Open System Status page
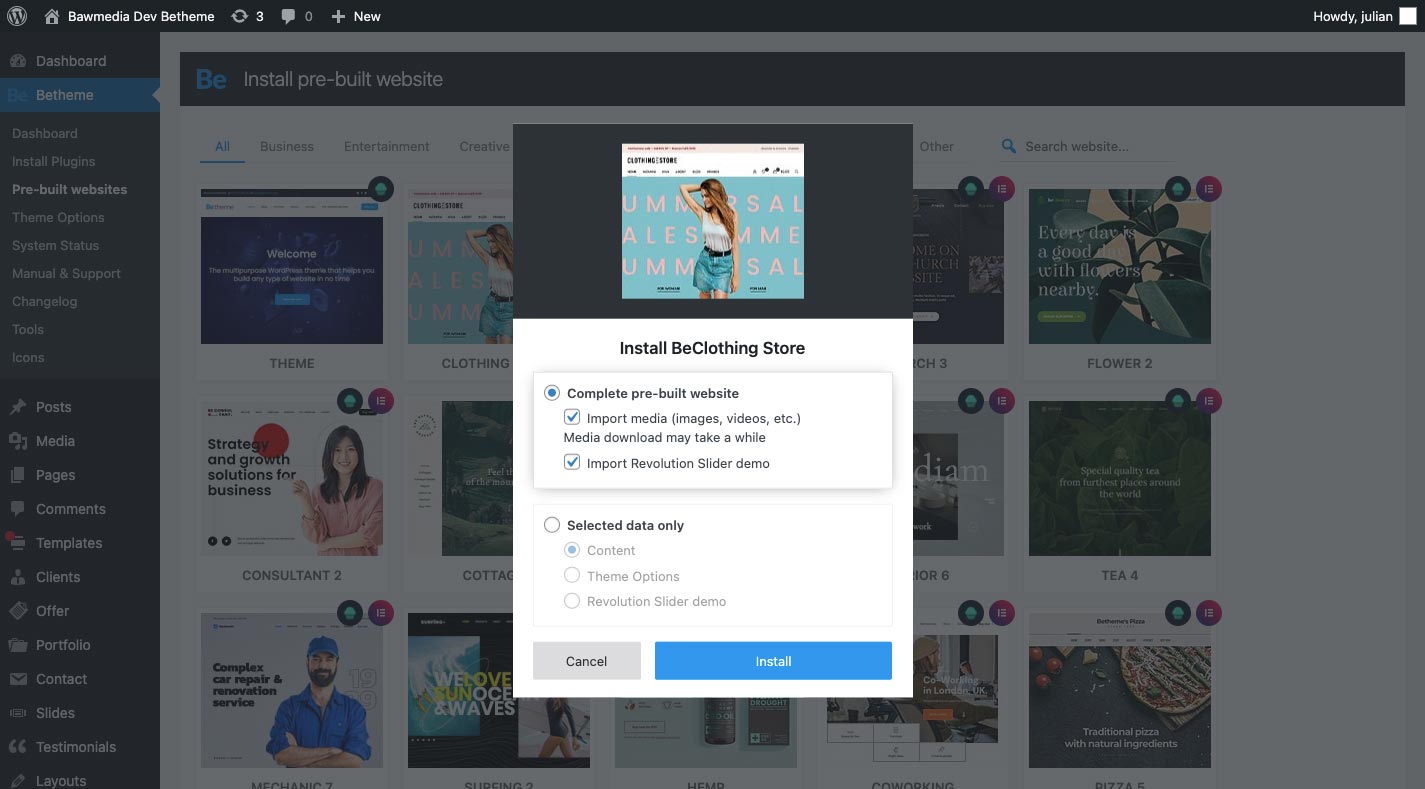The height and width of the screenshot is (789, 1425). click(55, 245)
